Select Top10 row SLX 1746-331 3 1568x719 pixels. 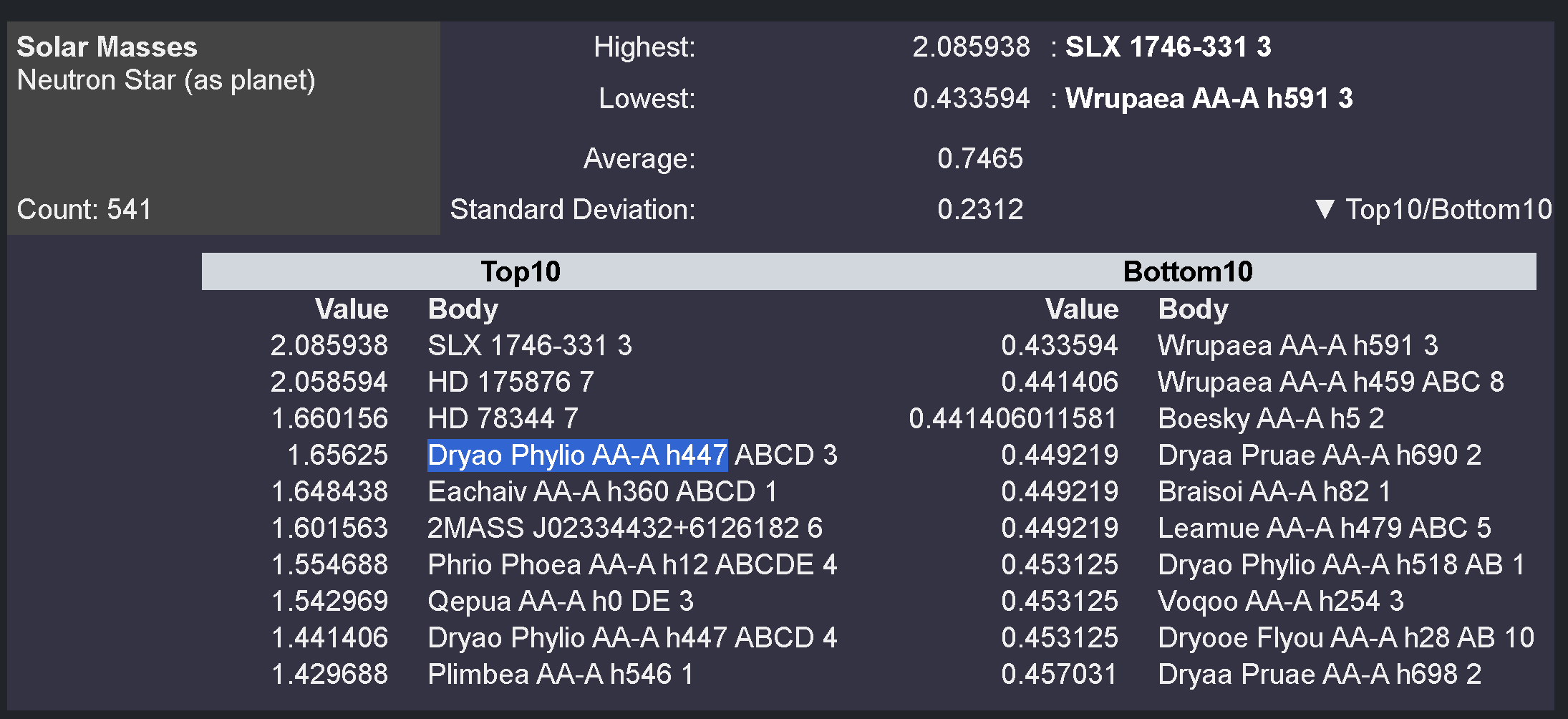click(530, 345)
